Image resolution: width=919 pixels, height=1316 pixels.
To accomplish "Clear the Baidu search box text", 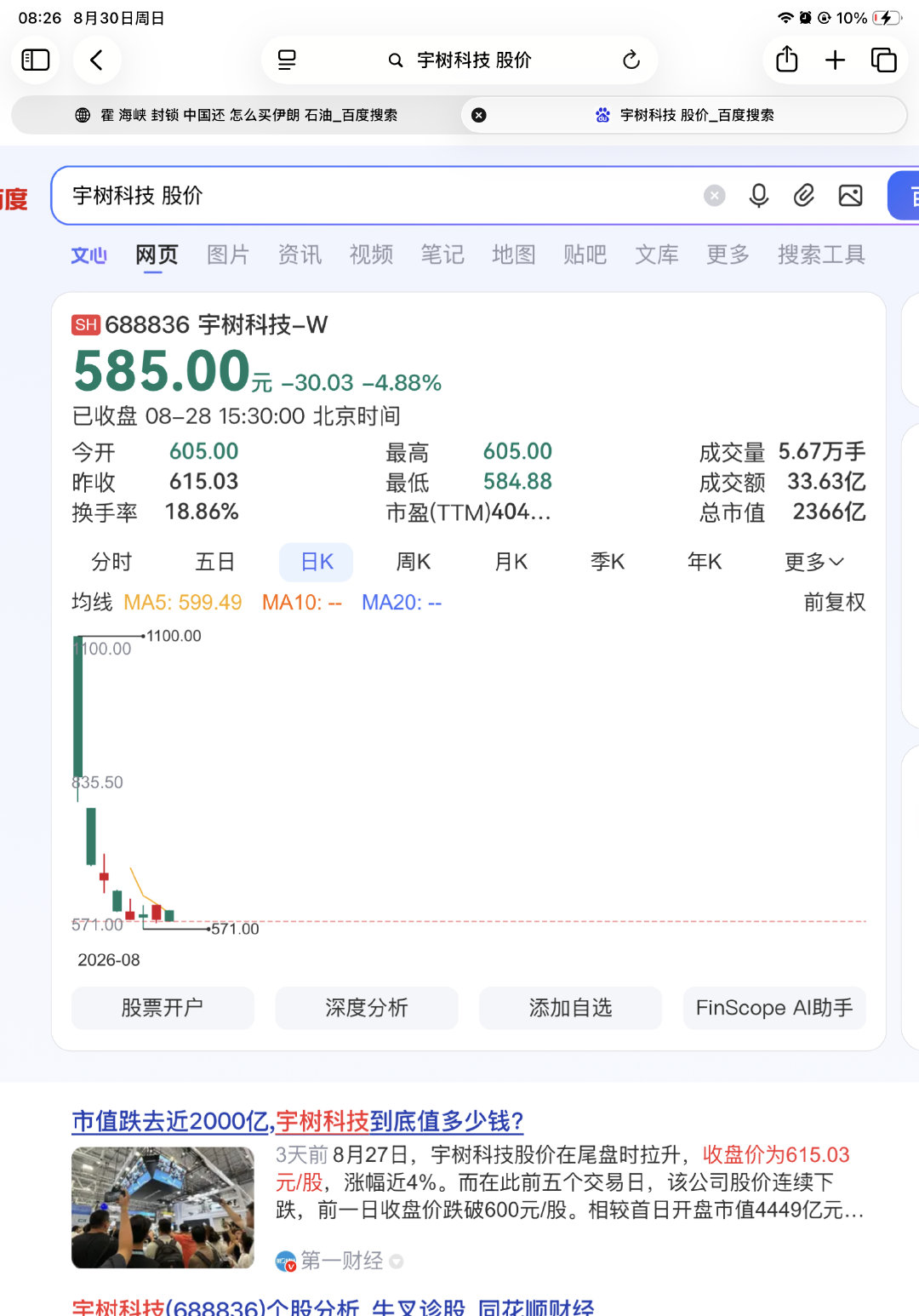I will pos(715,196).
